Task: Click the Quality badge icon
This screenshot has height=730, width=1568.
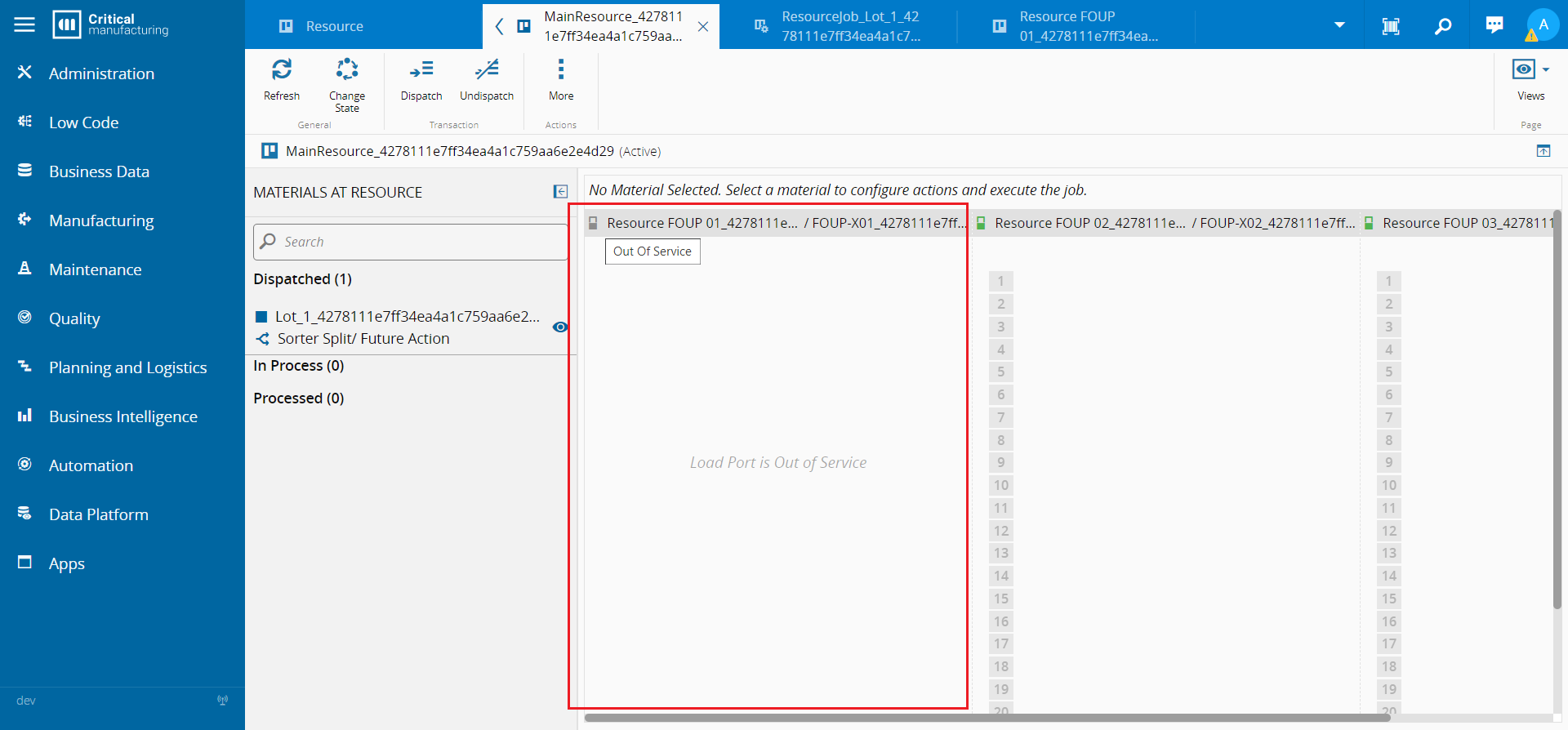Action: 24,317
